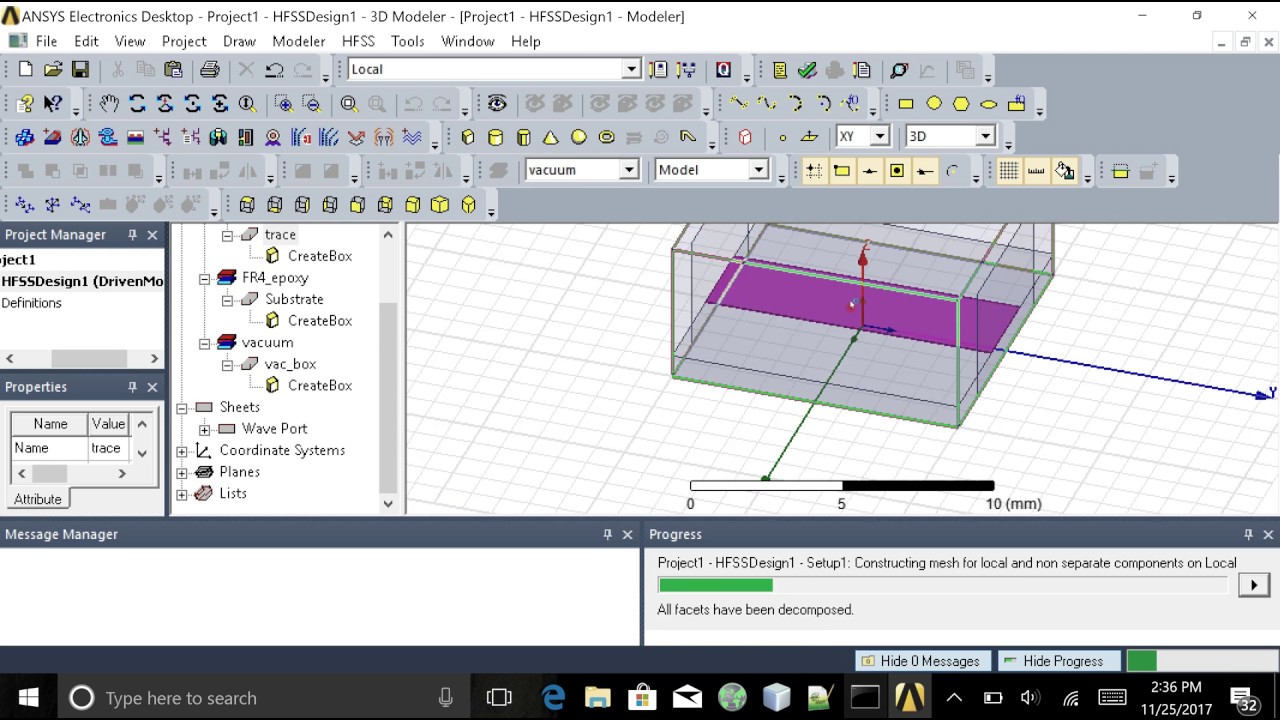This screenshot has width=1280, height=720.
Task: Toggle the ruler display button
Action: 1036,170
